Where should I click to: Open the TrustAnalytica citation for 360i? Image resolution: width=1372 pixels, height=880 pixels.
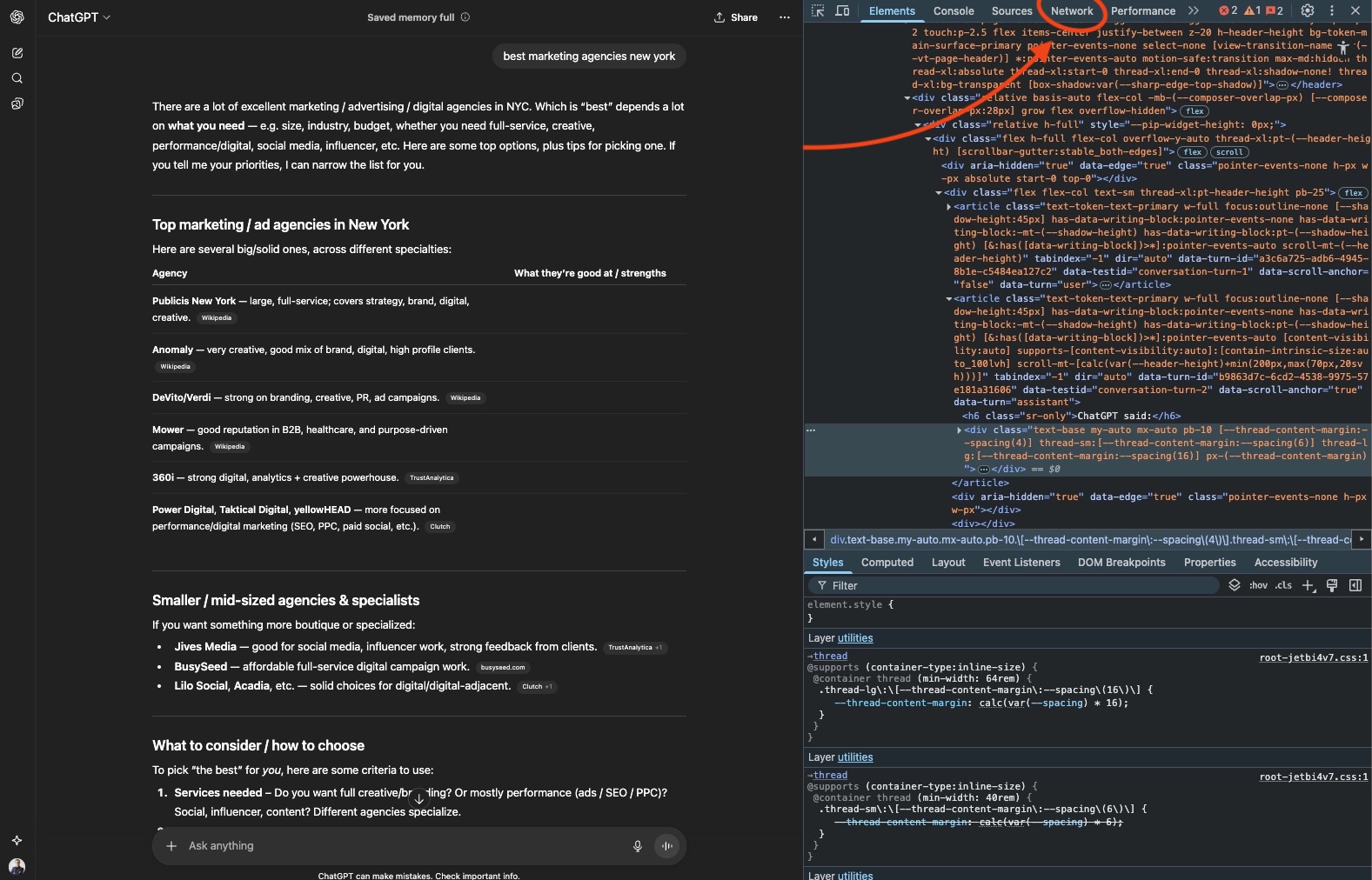tap(432, 478)
